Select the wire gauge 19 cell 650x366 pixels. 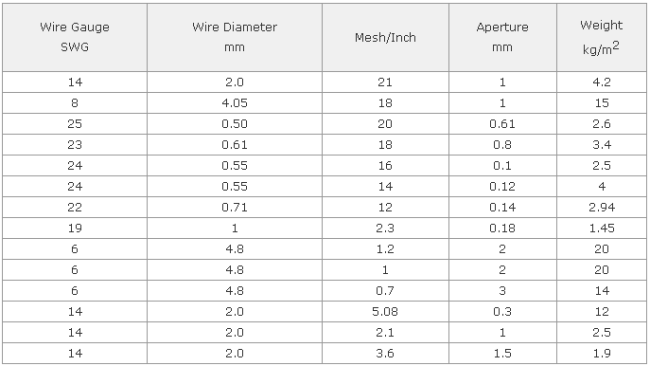pos(75,228)
